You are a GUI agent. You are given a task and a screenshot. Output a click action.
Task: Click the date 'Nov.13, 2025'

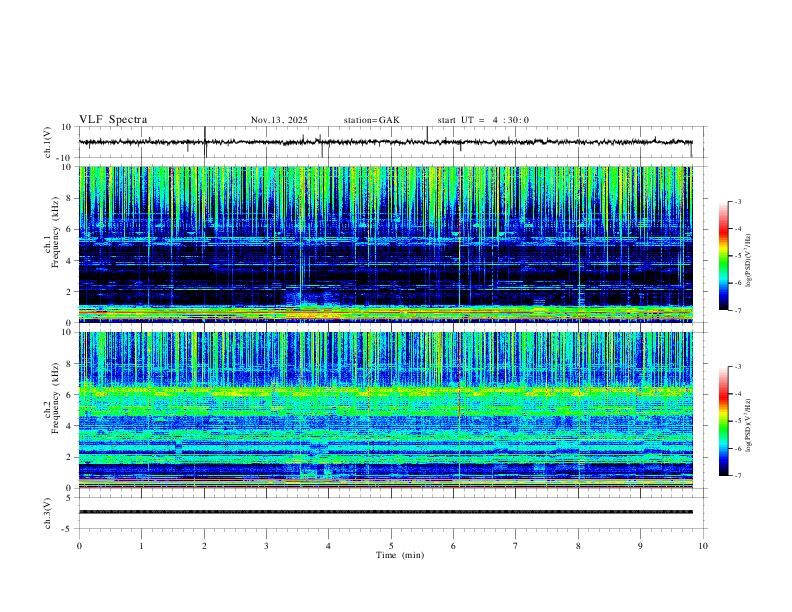click(279, 120)
